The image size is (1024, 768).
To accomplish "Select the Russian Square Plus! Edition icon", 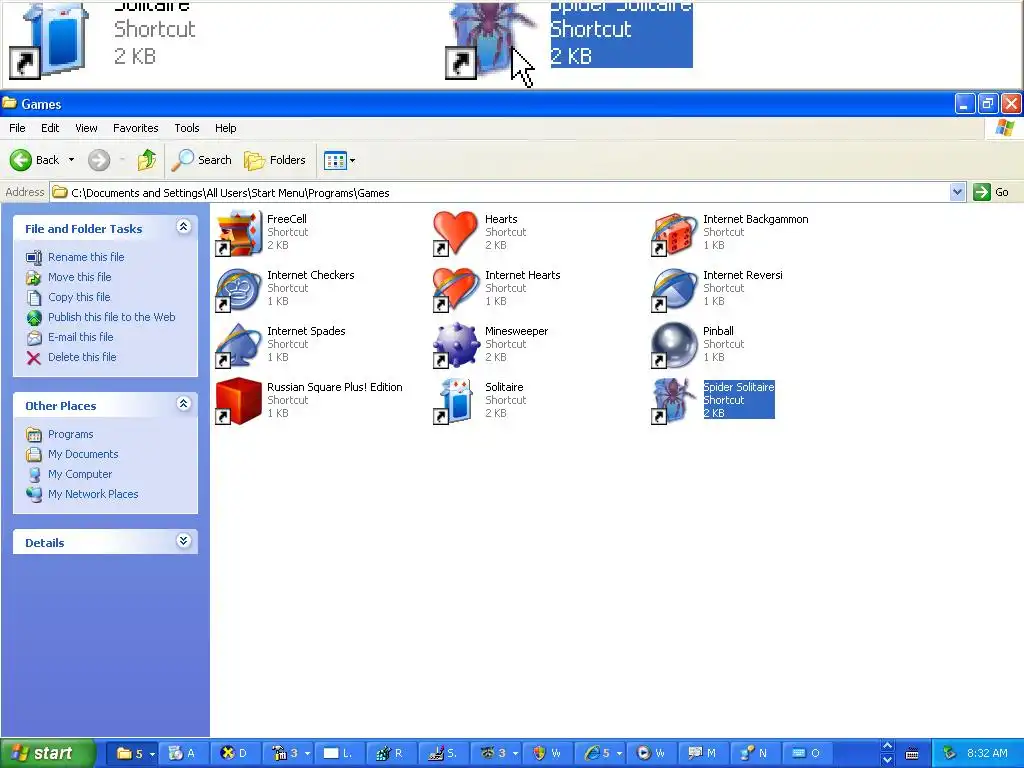I will (239, 401).
